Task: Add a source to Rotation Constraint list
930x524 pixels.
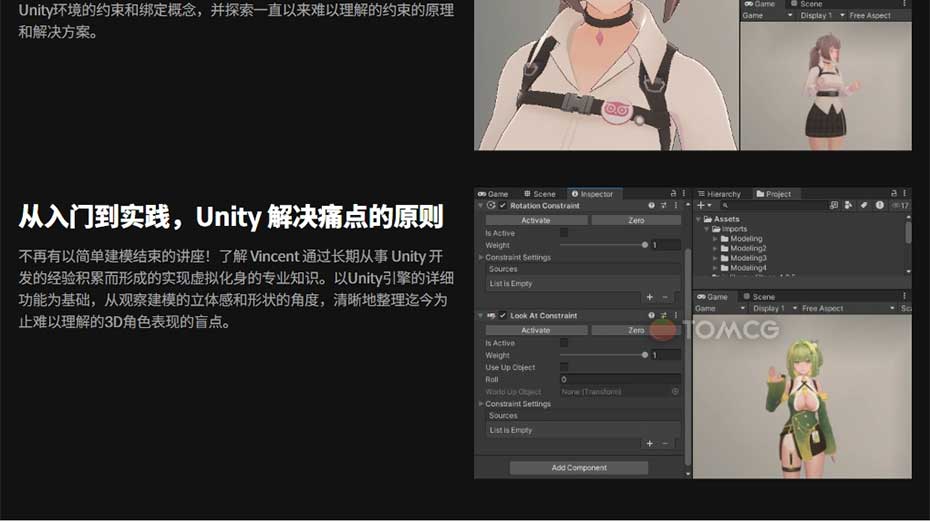Action: coord(649,297)
